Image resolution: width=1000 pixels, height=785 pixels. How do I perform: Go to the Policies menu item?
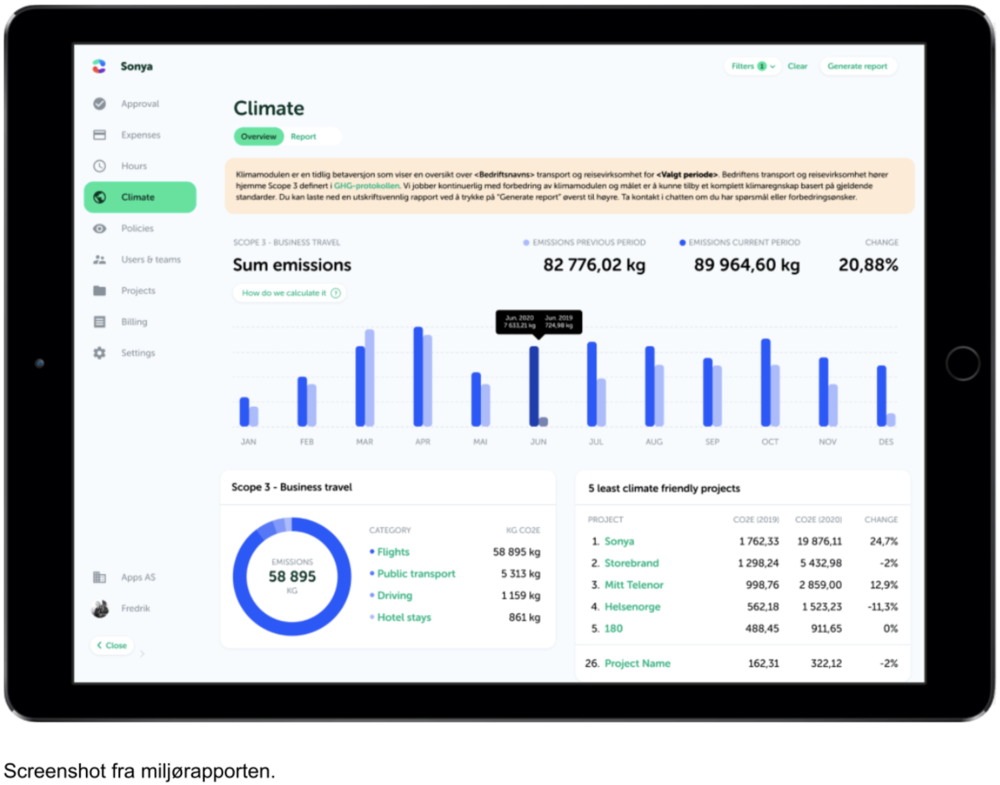coord(140,228)
